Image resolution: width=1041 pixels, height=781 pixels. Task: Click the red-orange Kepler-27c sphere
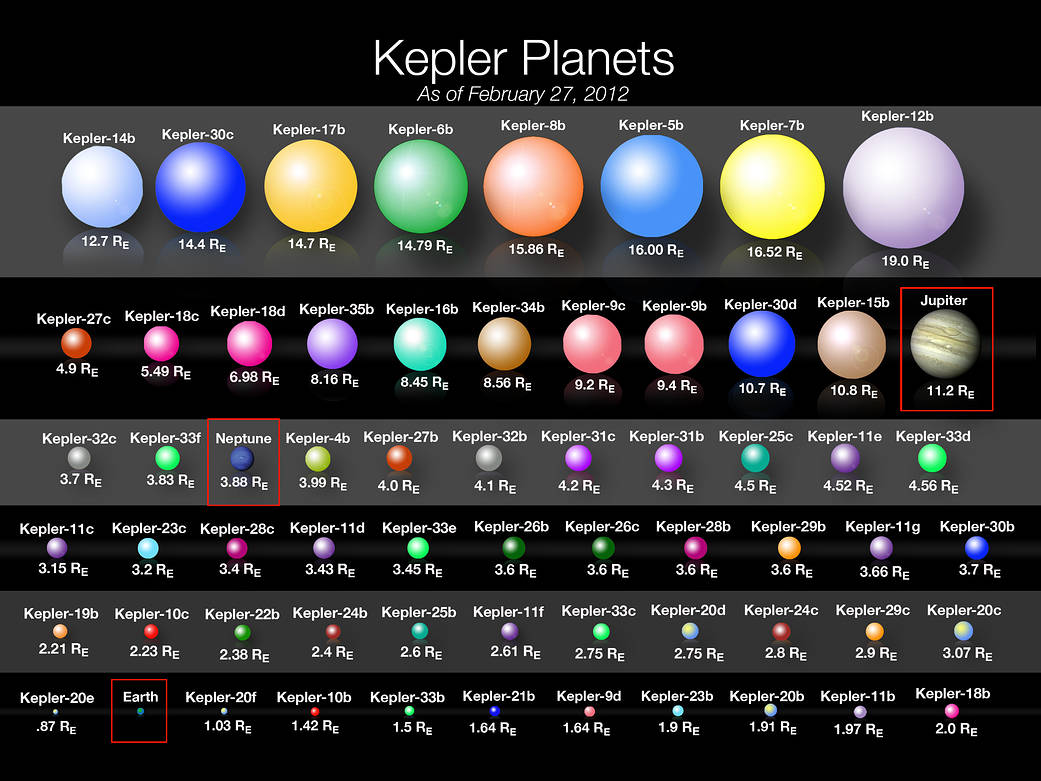[76, 343]
